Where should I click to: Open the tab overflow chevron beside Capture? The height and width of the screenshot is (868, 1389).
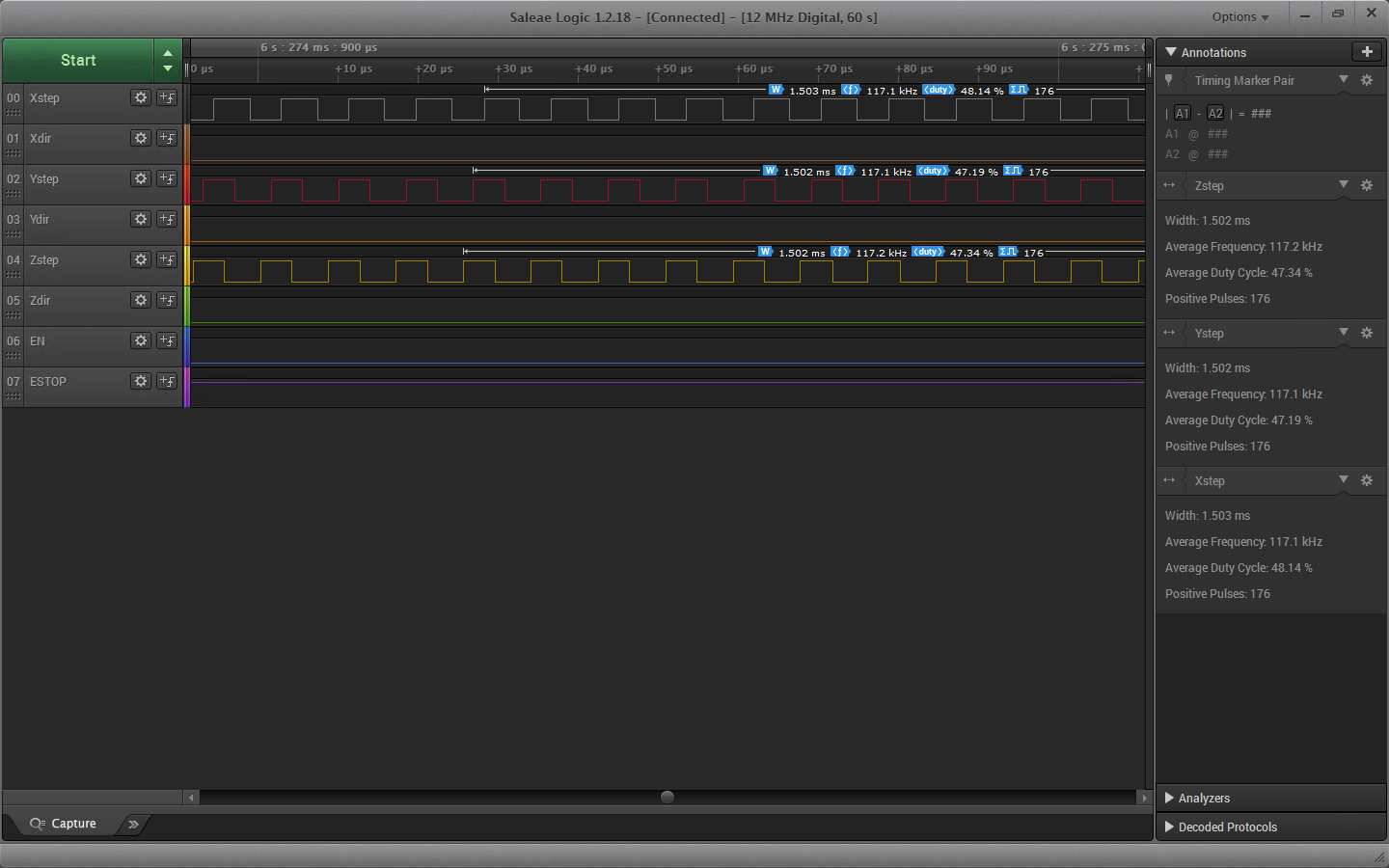133,824
